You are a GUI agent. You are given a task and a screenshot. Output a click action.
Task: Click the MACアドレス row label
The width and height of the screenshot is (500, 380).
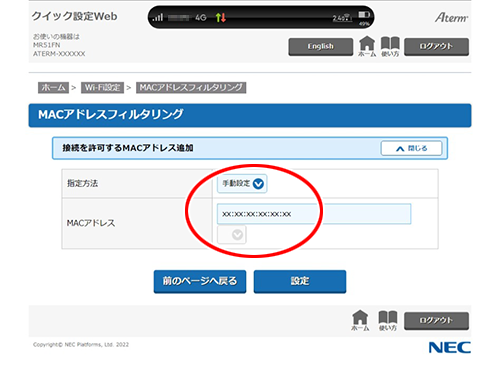(x=91, y=223)
